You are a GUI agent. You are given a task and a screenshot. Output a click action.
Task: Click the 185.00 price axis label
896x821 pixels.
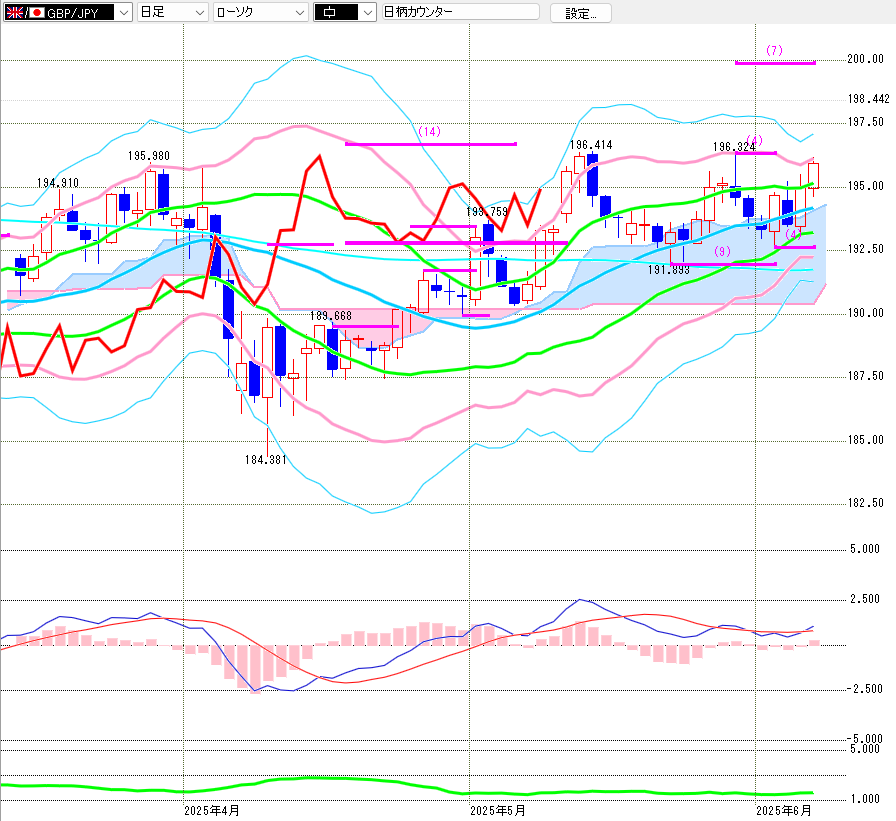coord(865,439)
